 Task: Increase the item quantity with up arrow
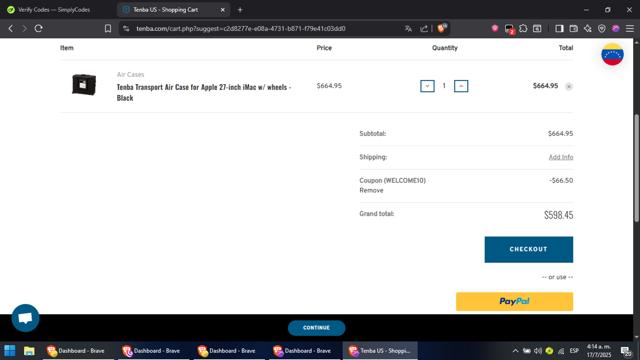(461, 86)
